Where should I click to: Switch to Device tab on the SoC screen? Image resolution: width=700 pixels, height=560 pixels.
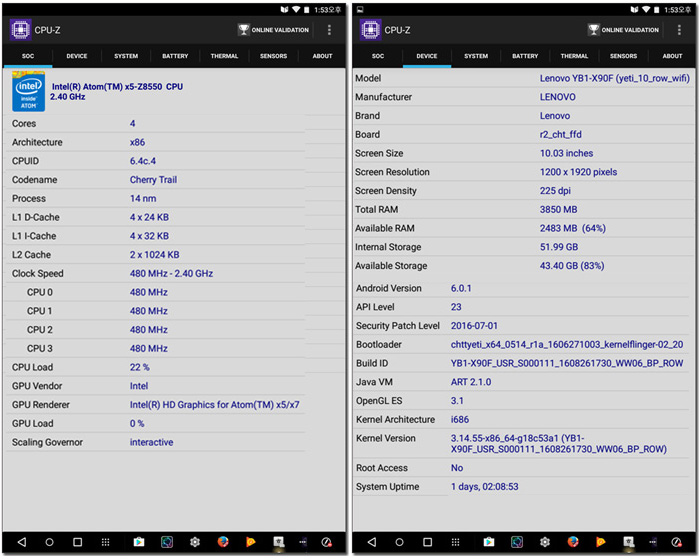(x=77, y=56)
